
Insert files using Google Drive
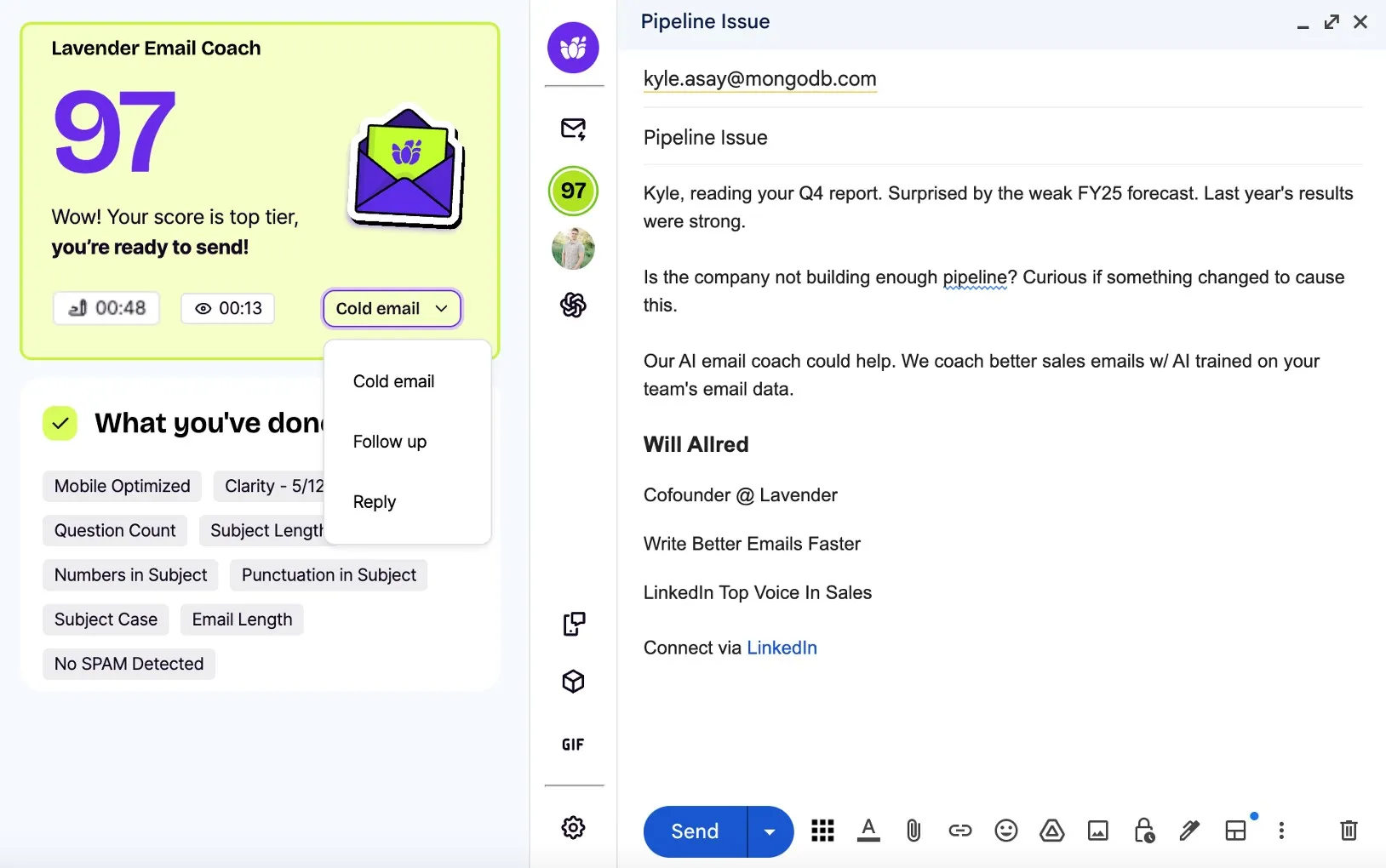coord(1052,831)
